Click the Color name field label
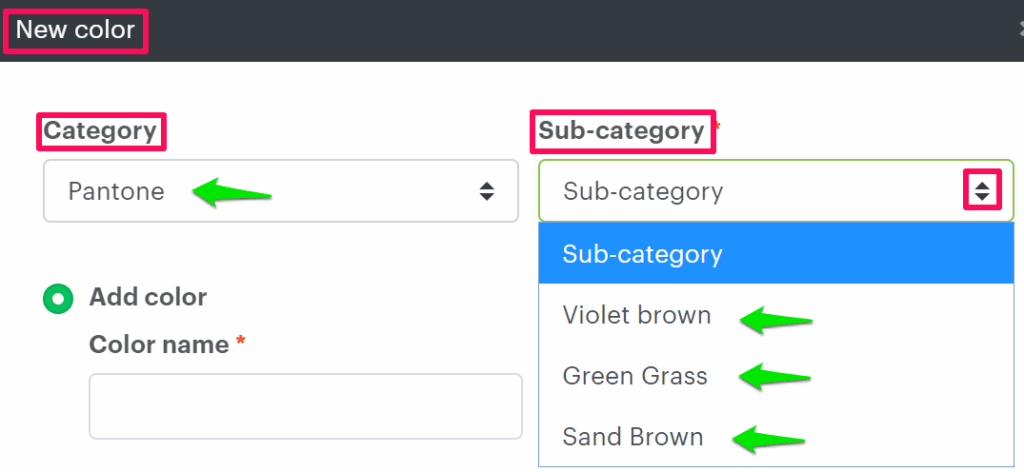 coord(159,345)
